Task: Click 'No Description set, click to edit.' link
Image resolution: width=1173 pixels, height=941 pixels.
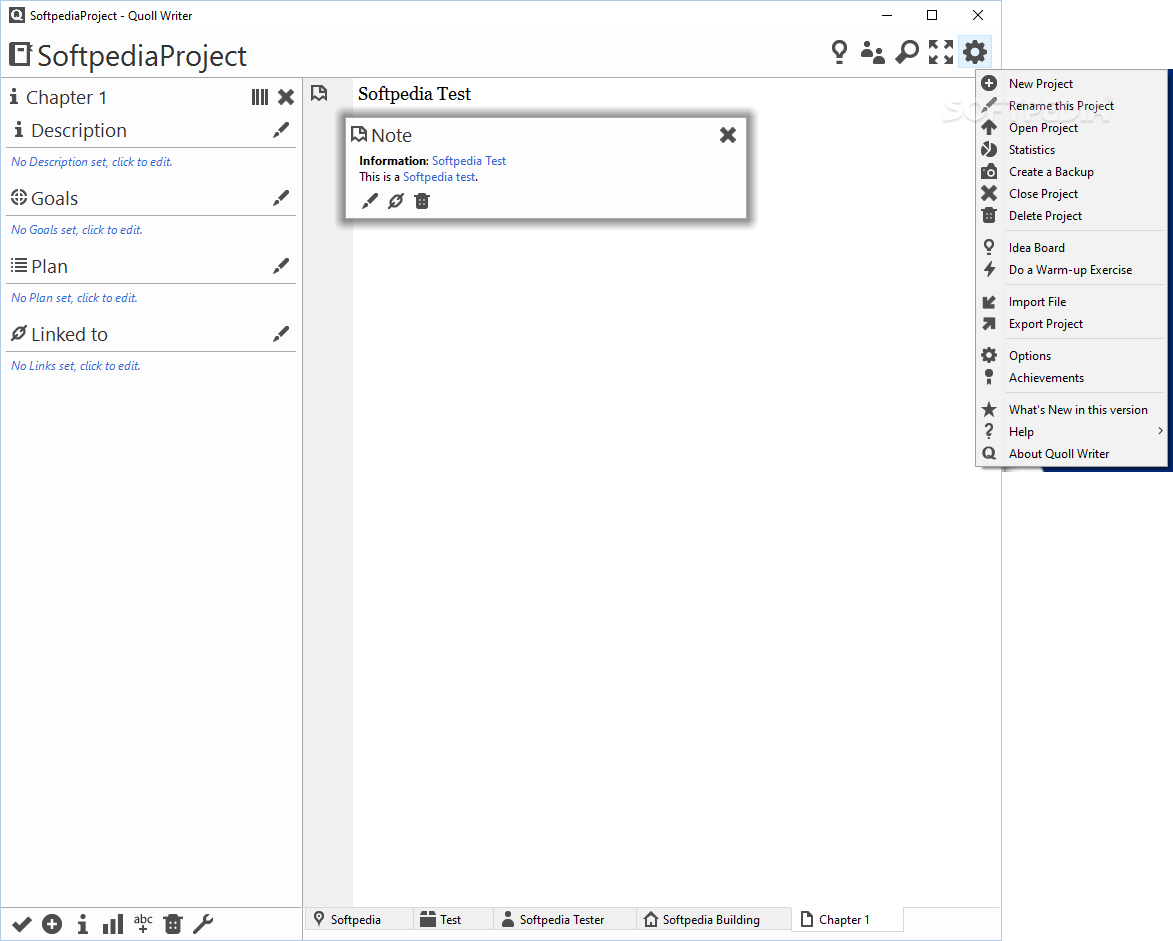Action: click(91, 162)
